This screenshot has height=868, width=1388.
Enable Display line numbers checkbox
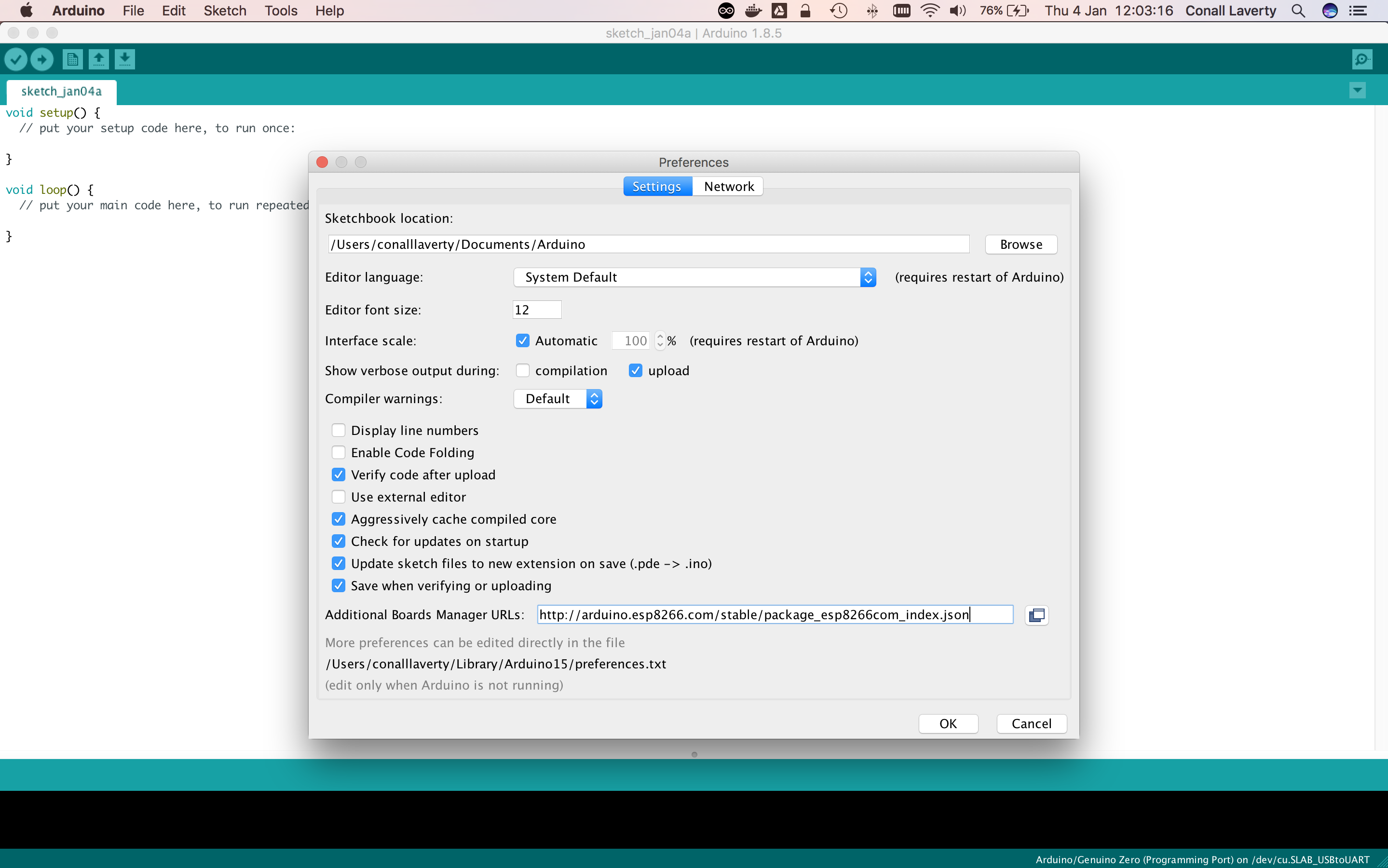click(x=339, y=431)
